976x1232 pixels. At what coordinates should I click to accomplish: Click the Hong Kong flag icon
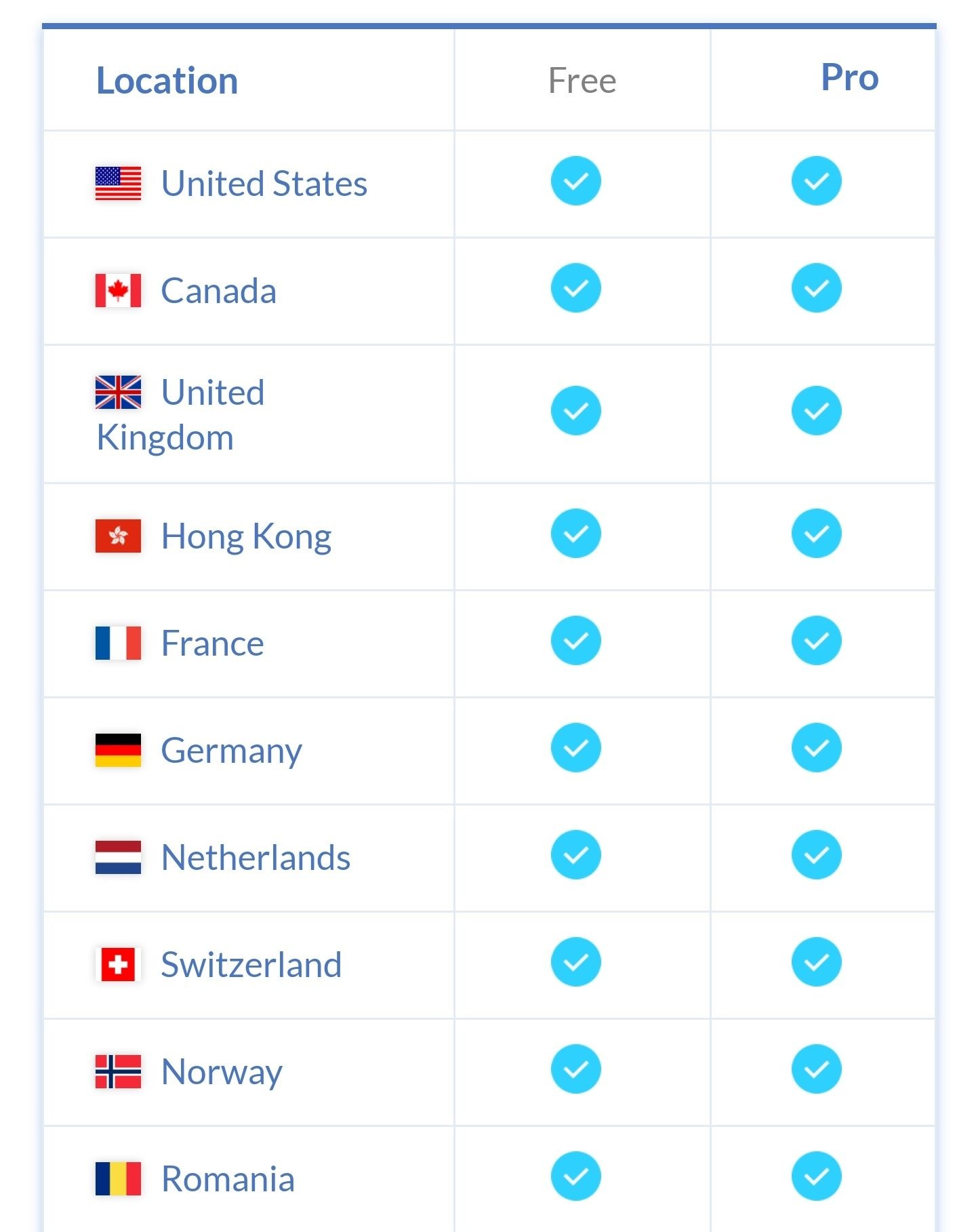pos(118,536)
